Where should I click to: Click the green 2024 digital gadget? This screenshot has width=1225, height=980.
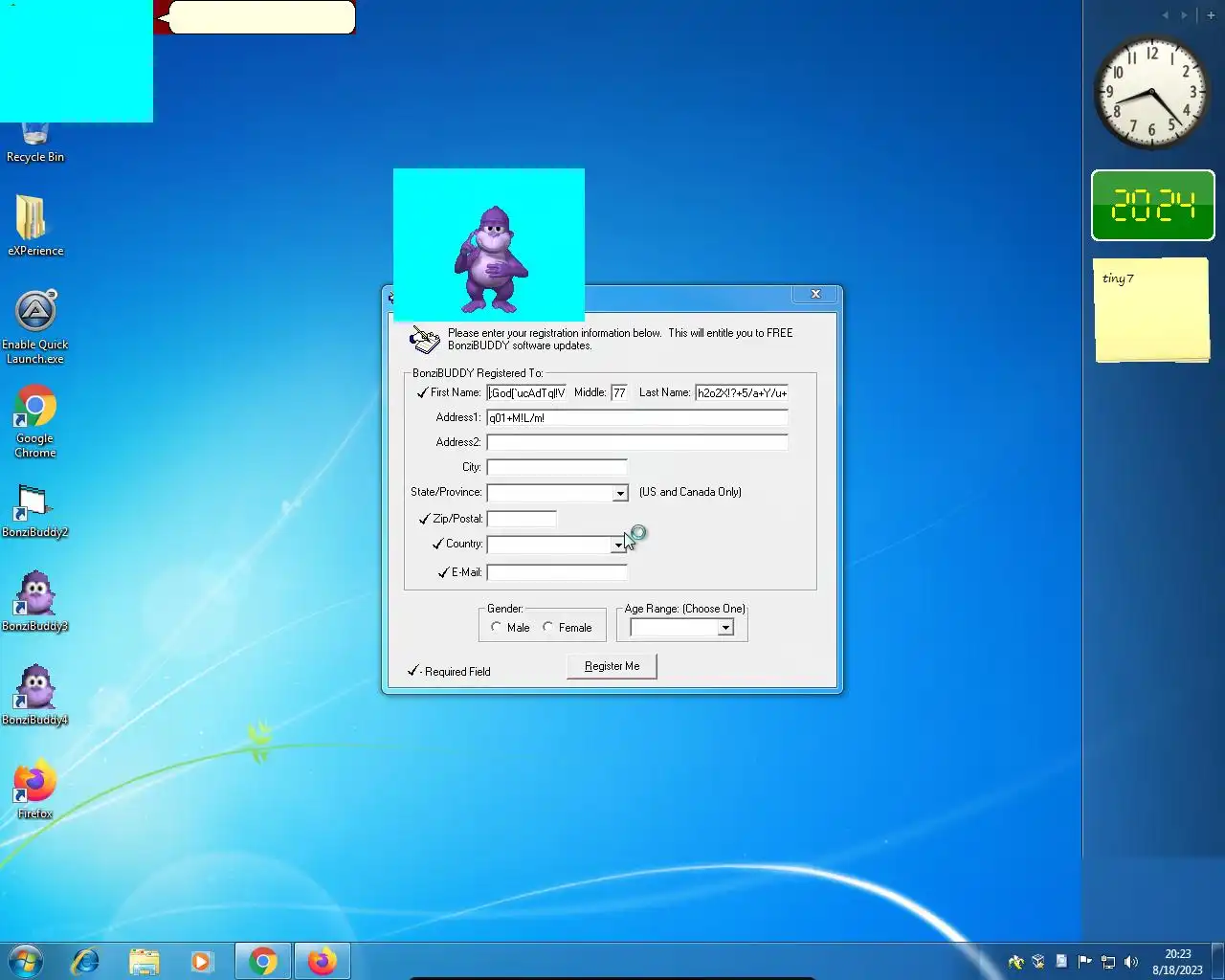[1153, 206]
